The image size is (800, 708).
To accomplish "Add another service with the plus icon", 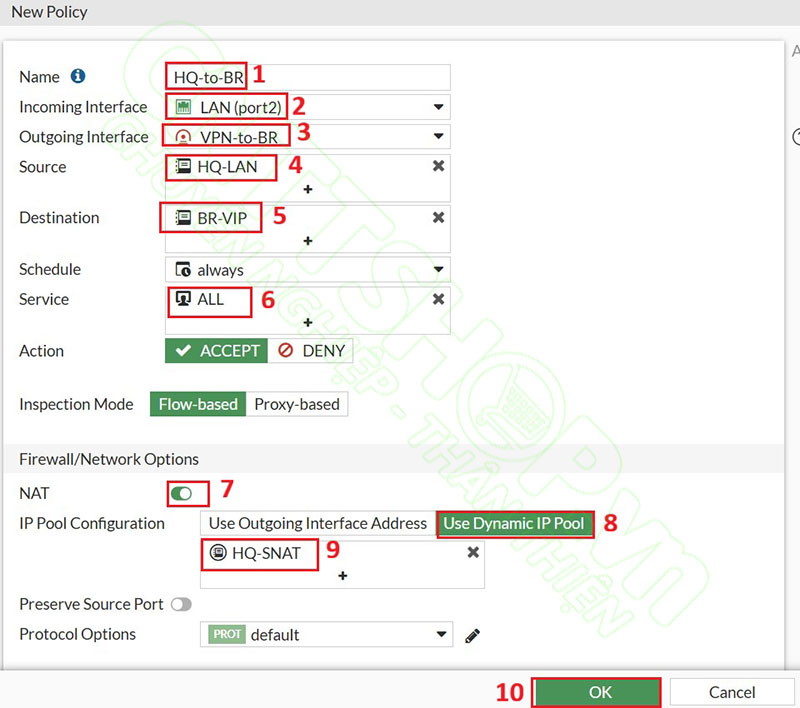I will pos(308,322).
